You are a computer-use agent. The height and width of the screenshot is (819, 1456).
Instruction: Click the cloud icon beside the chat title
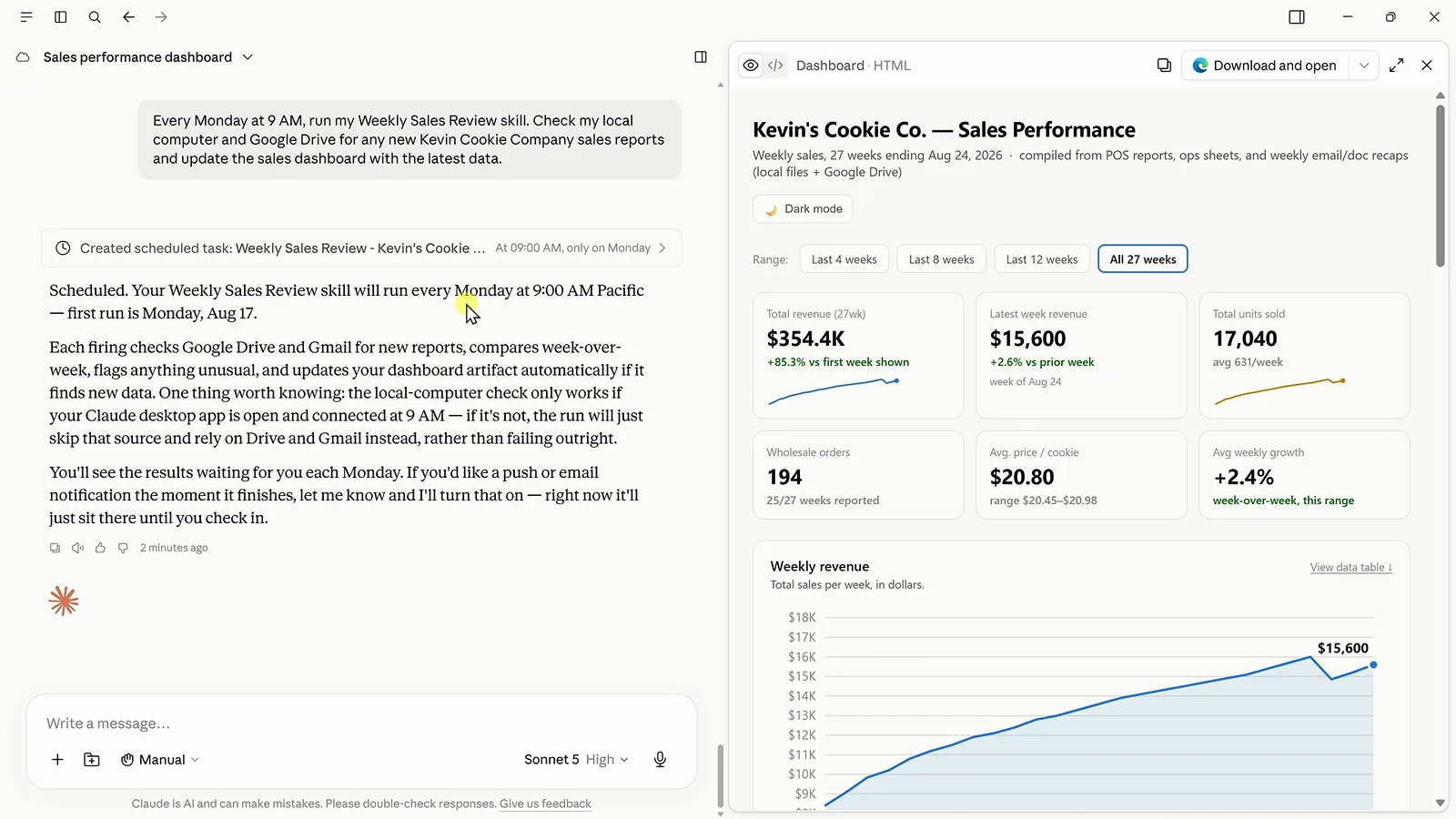pyautogui.click(x=23, y=57)
